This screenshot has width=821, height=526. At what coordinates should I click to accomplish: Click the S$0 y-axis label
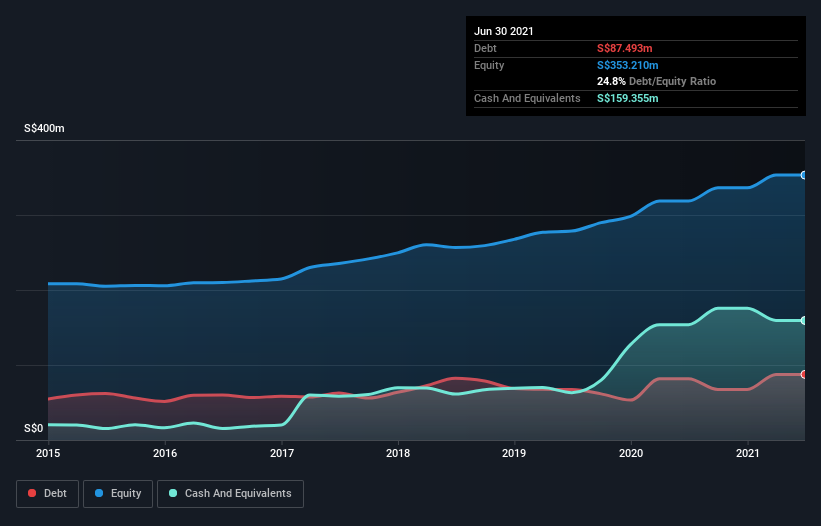(34, 429)
